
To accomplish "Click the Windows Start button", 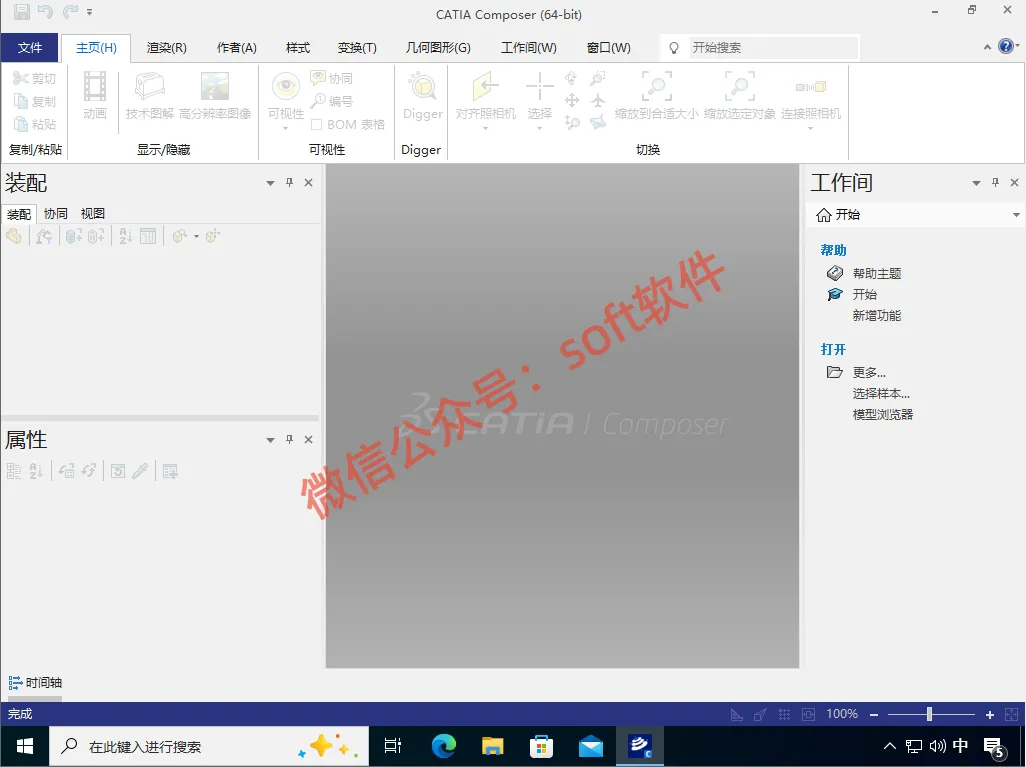I will click(25, 746).
